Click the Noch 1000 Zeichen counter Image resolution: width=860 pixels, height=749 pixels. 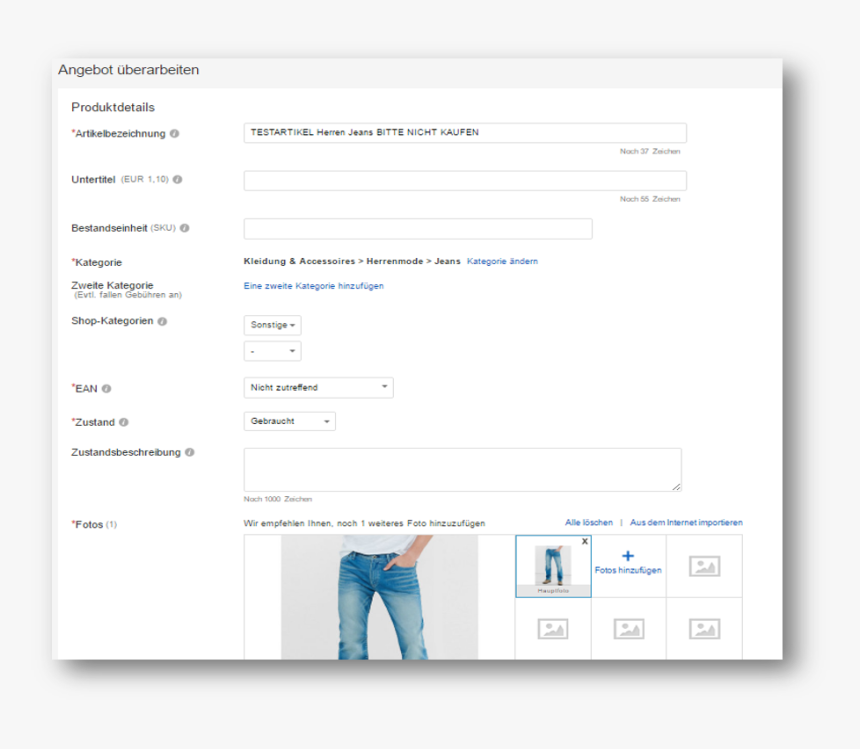click(278, 499)
